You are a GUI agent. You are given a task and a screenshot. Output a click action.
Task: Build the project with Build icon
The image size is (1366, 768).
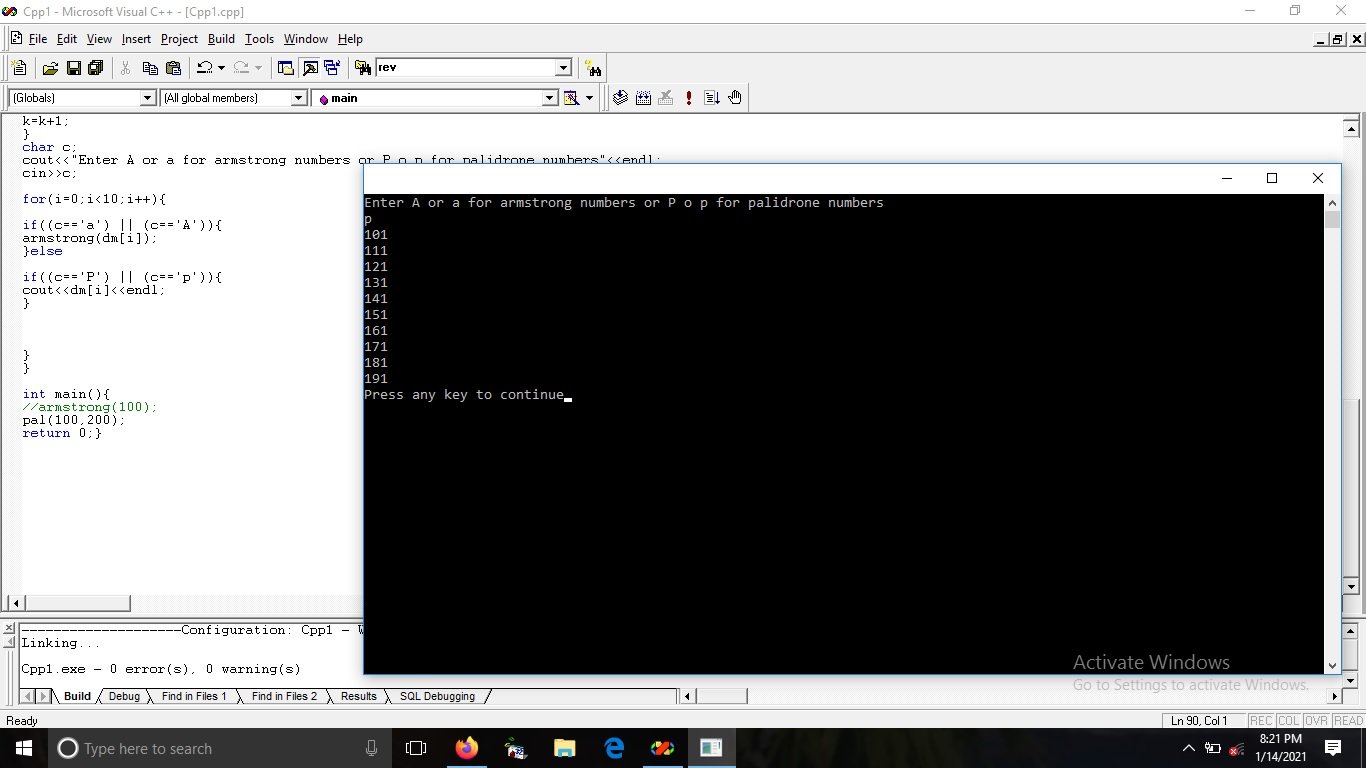pos(643,98)
